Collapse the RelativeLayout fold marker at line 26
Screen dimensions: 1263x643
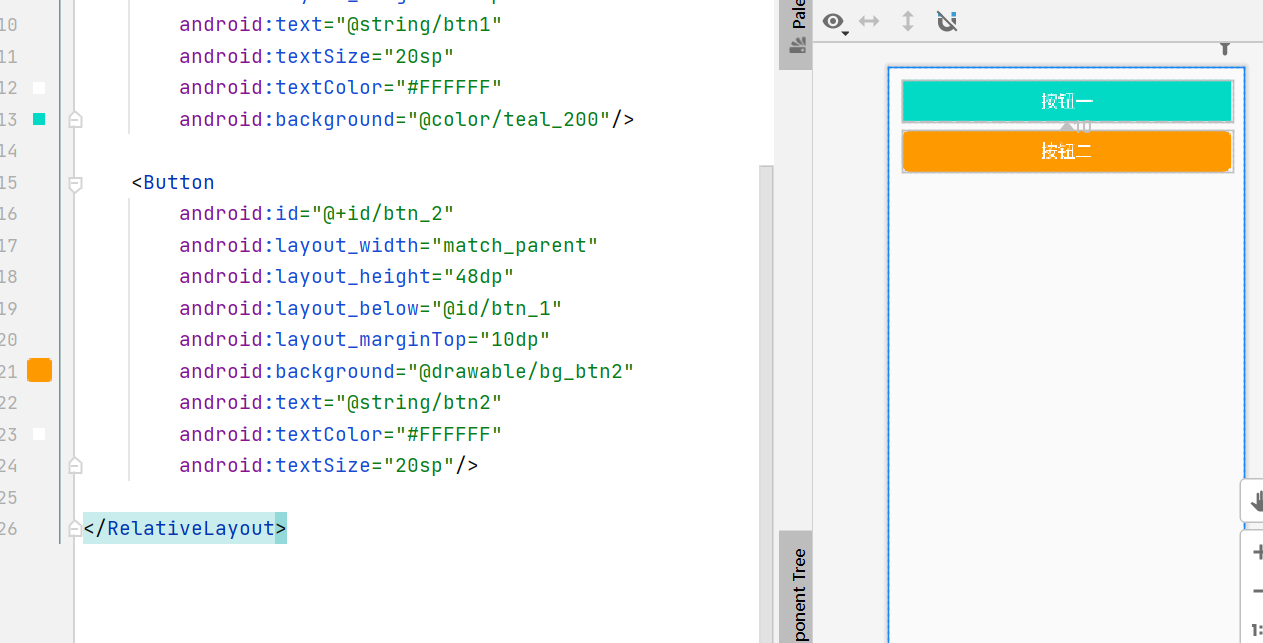(74, 528)
